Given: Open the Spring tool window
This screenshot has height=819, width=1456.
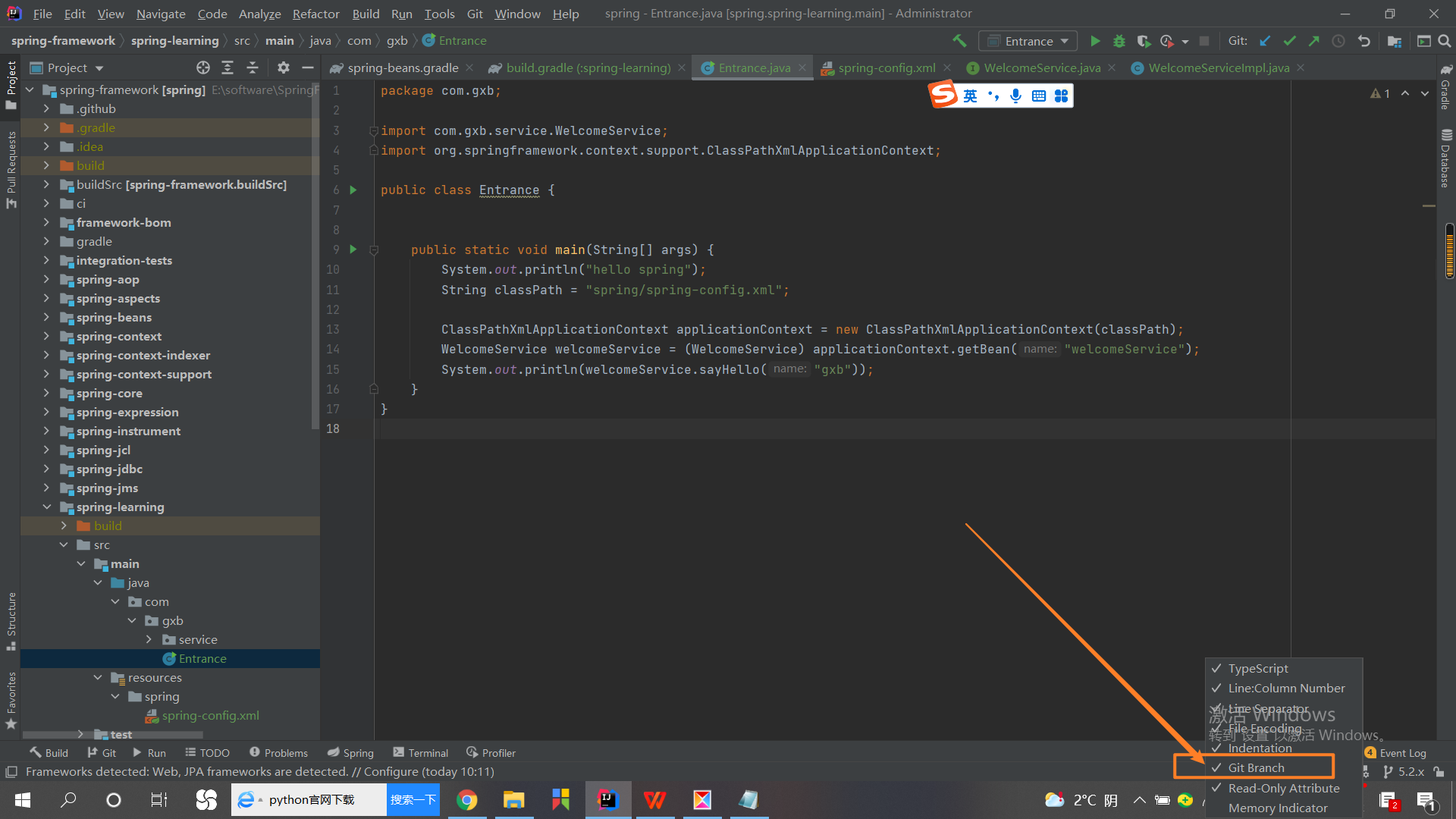Looking at the screenshot, I should (350, 753).
